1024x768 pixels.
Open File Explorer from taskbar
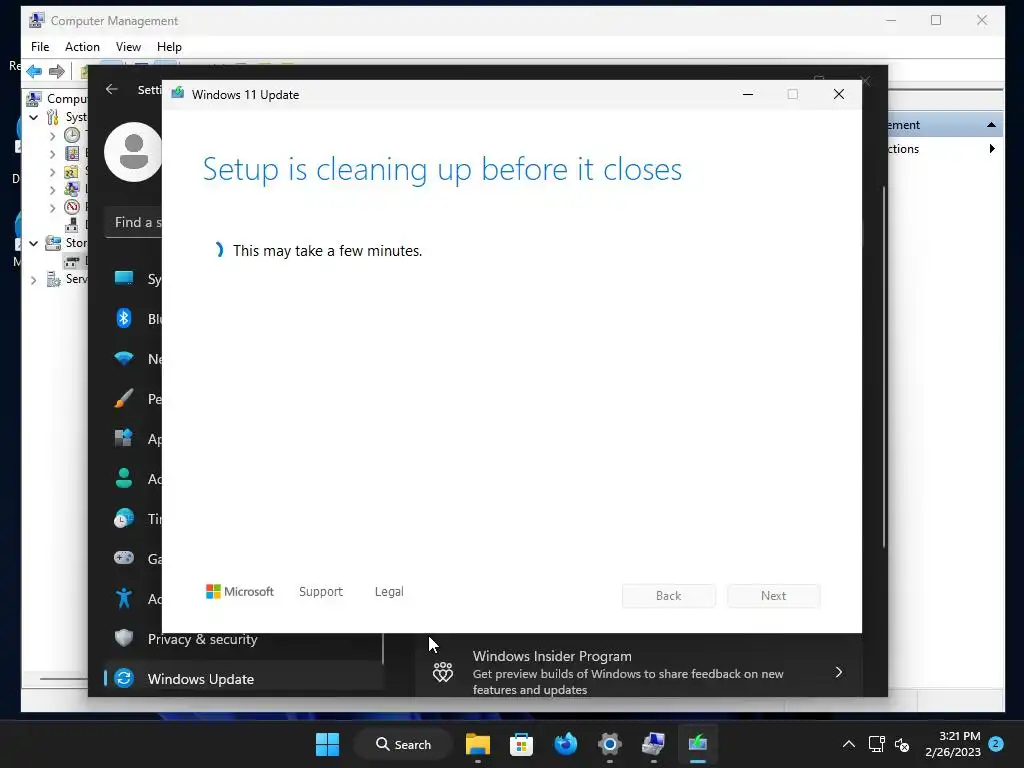[478, 744]
